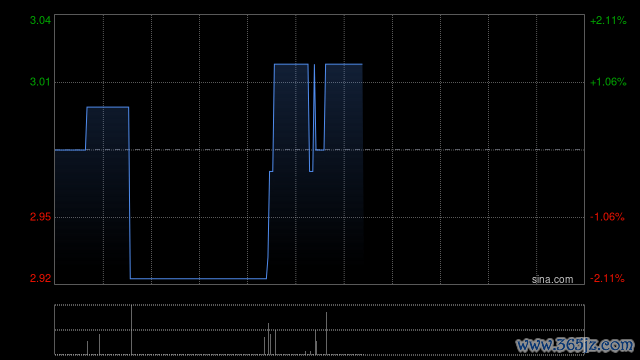Click the +2.11% percentage label
The image size is (640, 360).
608,20
